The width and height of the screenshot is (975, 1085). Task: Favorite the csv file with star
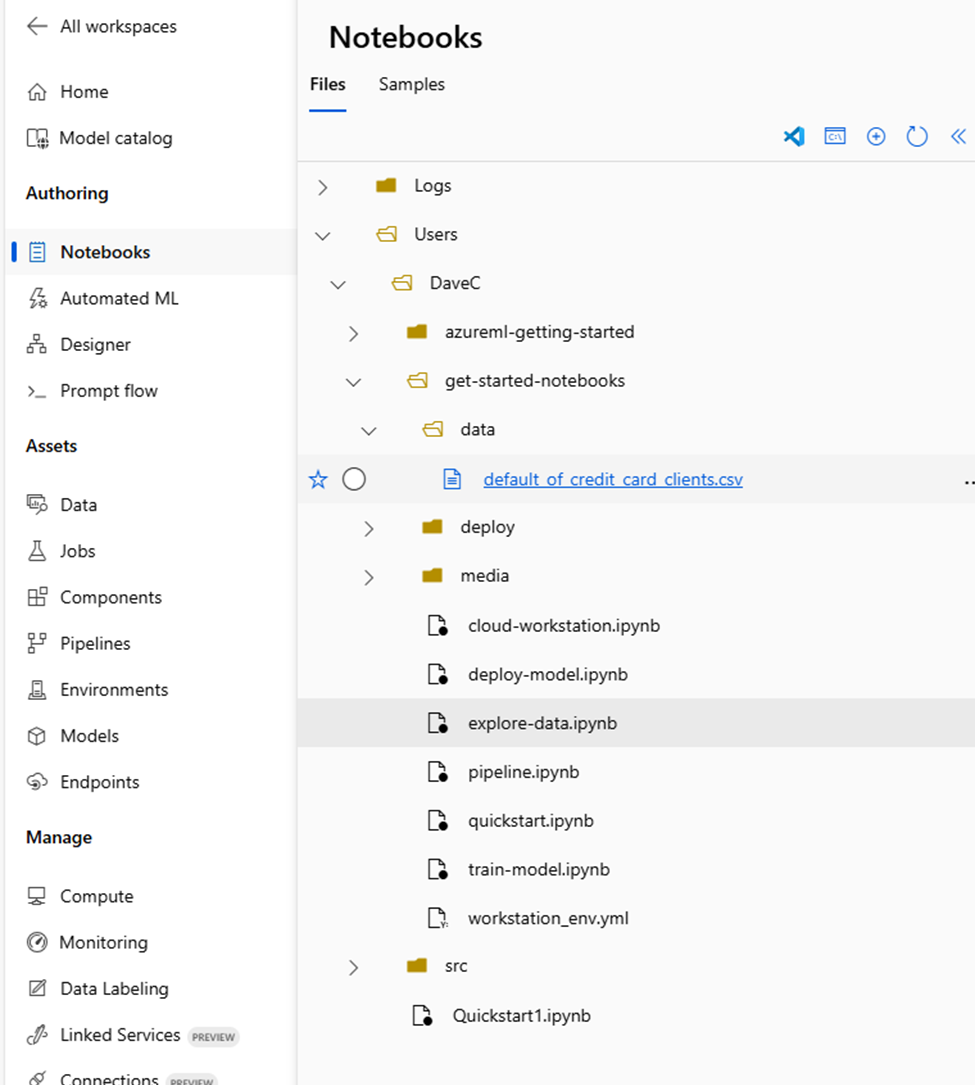pos(318,479)
